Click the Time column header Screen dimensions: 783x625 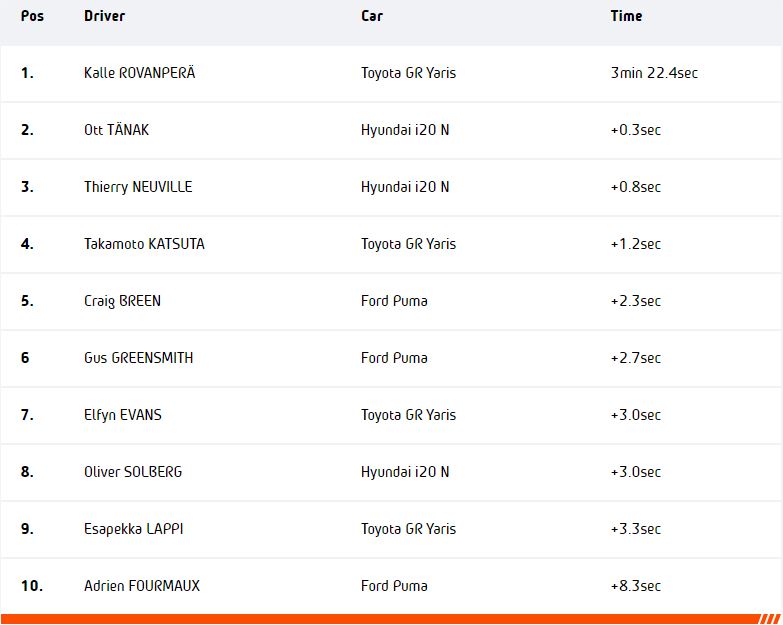(x=626, y=16)
